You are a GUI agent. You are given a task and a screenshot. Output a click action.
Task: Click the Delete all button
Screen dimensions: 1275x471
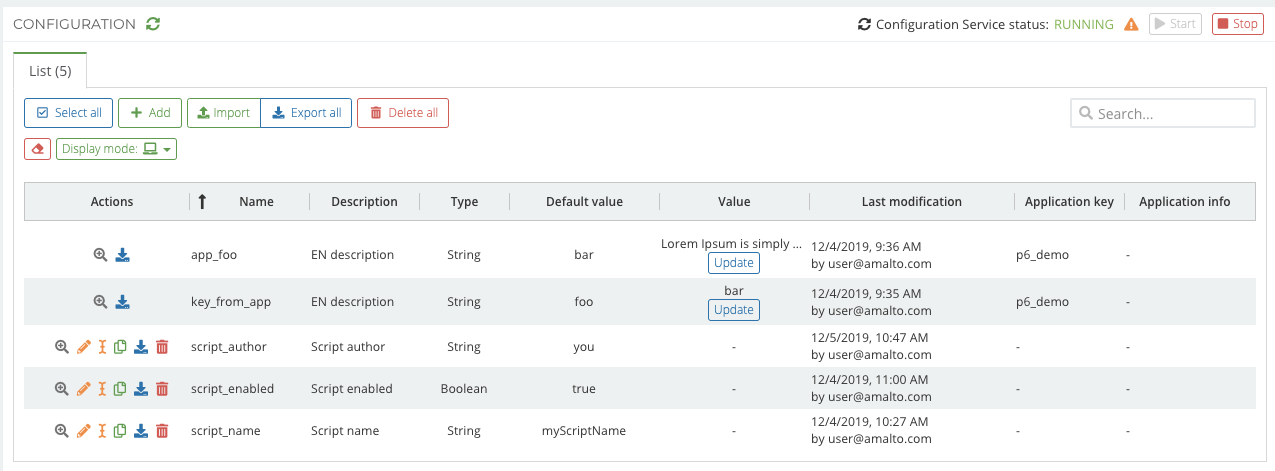[x=403, y=113]
